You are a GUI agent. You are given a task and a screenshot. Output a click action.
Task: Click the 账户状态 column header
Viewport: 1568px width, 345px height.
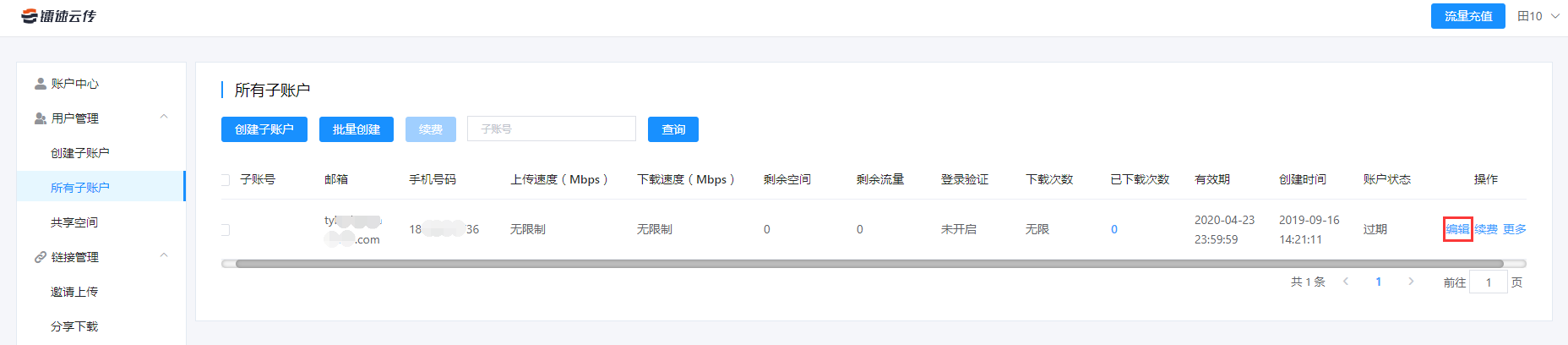(1387, 179)
